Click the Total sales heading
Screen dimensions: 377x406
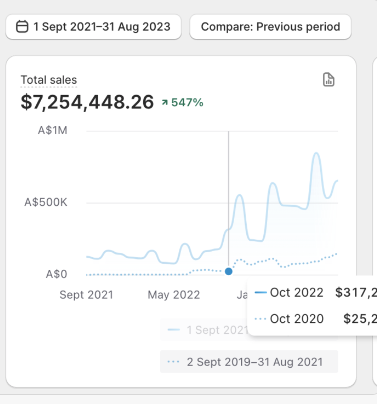pyautogui.click(x=49, y=80)
